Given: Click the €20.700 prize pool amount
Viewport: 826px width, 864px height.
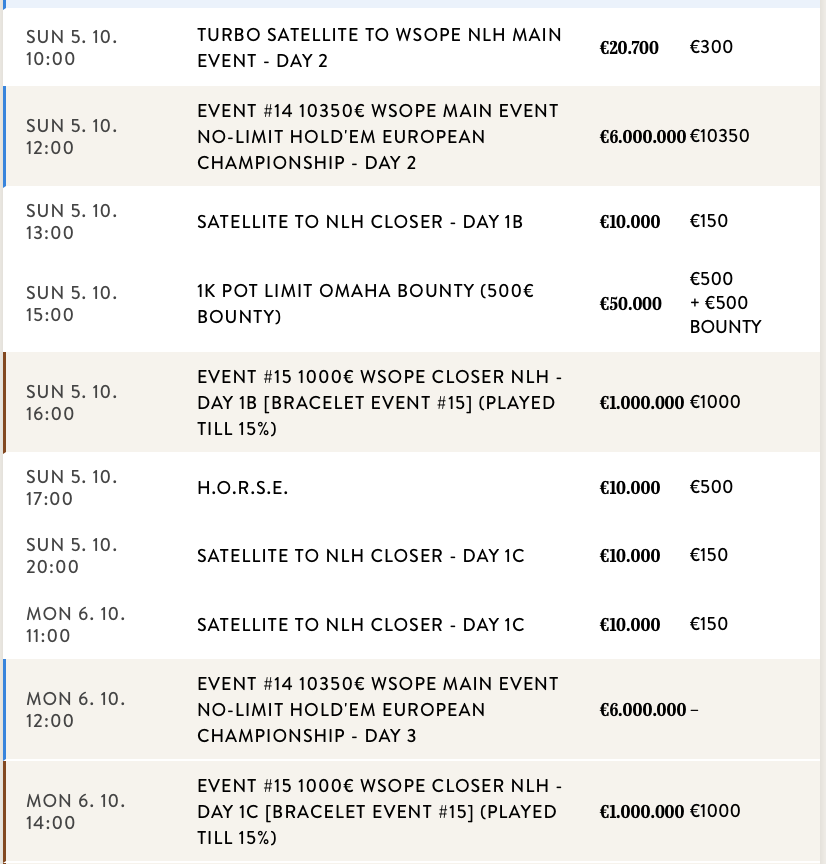Looking at the screenshot, I should click(x=629, y=47).
